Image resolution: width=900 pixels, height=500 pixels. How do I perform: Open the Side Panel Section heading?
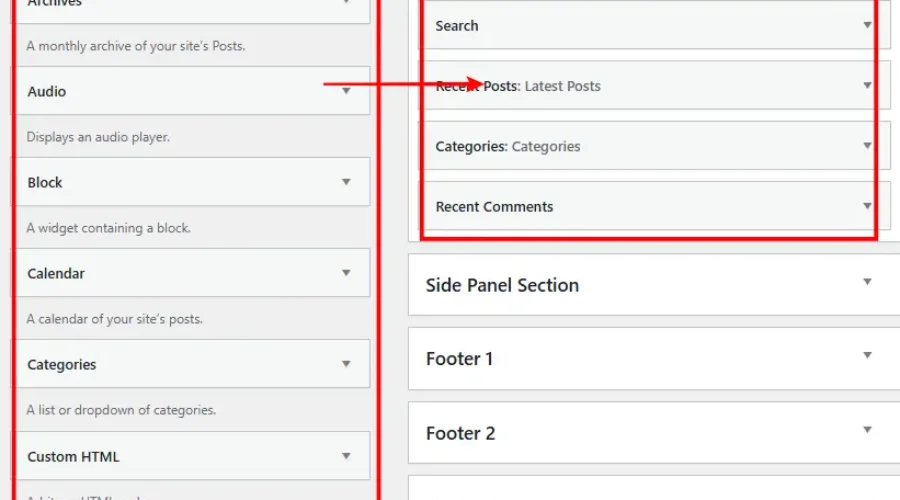[502, 285]
